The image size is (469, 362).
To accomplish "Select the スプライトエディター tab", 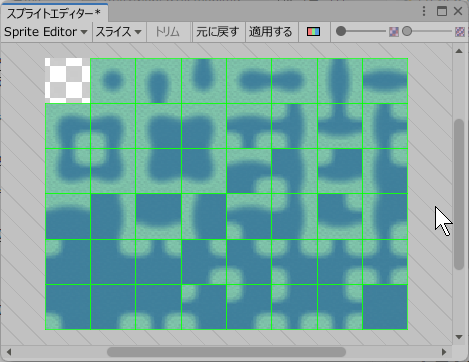I will 54,14.
